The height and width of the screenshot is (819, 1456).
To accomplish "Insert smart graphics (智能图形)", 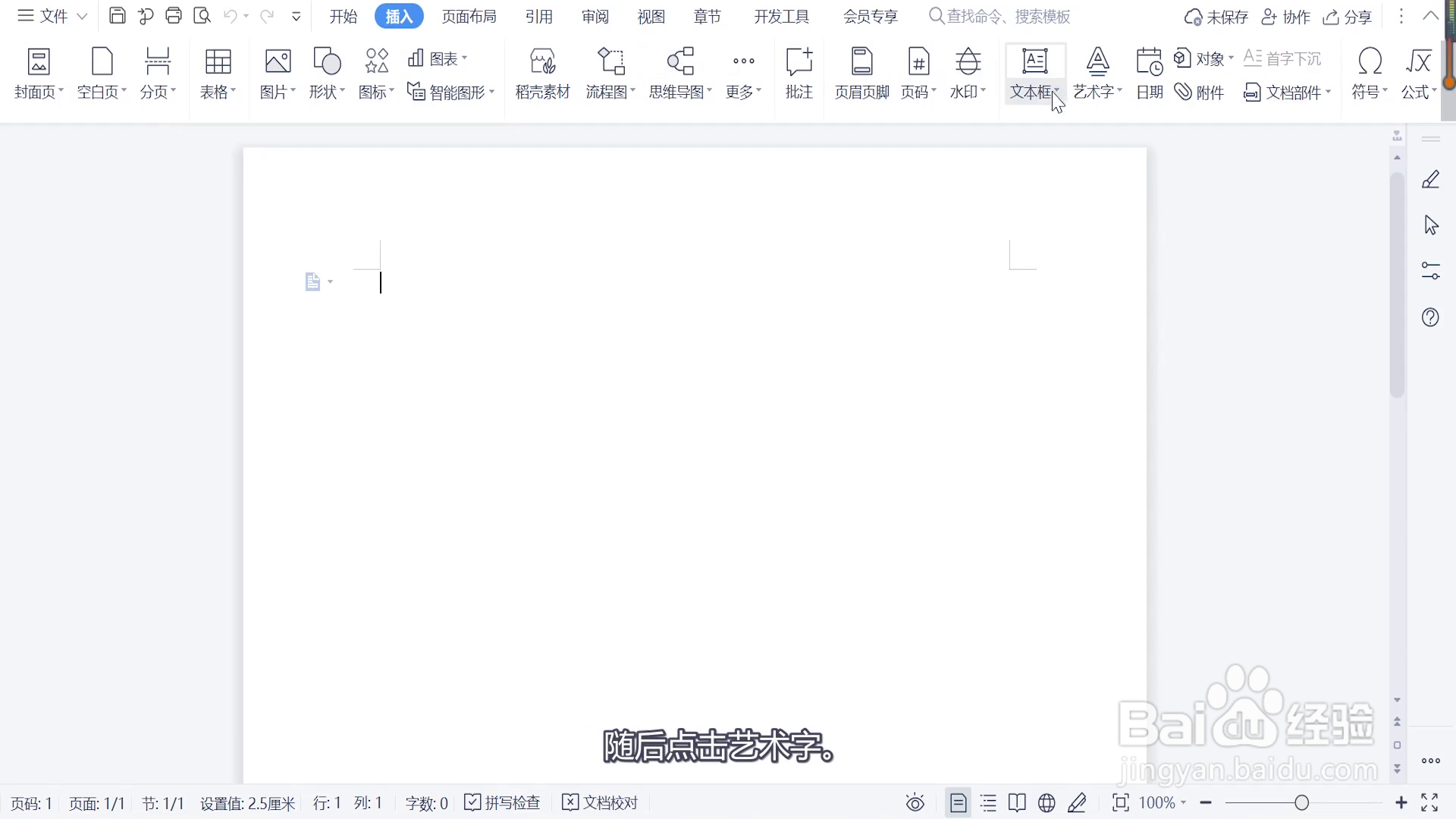I will pos(451,92).
